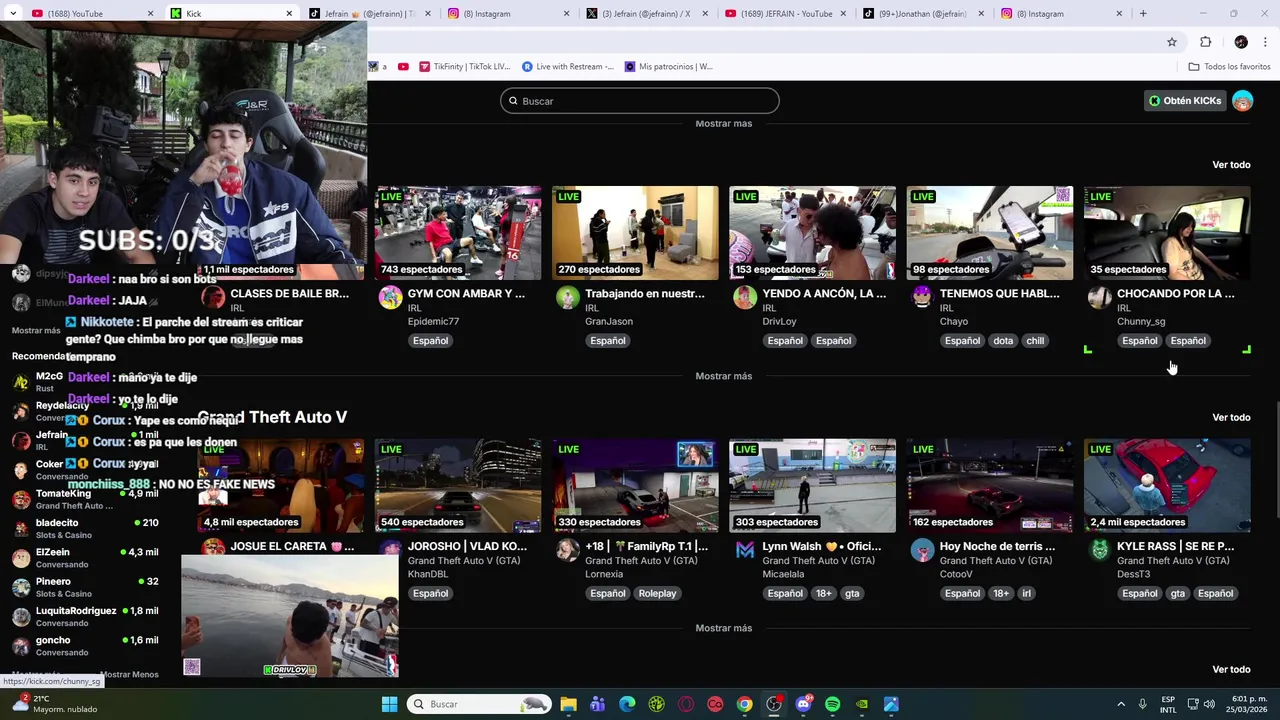Viewport: 1280px width, 720px height.
Task: Open Chrome extensions puzzle icon
Action: (1205, 42)
